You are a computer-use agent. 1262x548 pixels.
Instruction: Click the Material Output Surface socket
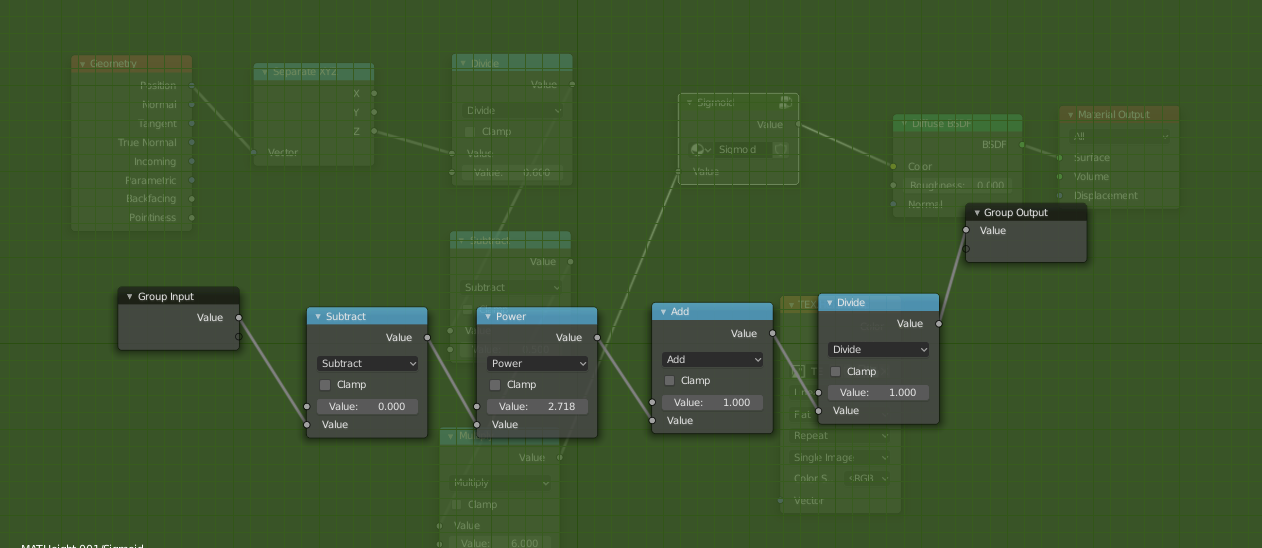(x=1060, y=158)
